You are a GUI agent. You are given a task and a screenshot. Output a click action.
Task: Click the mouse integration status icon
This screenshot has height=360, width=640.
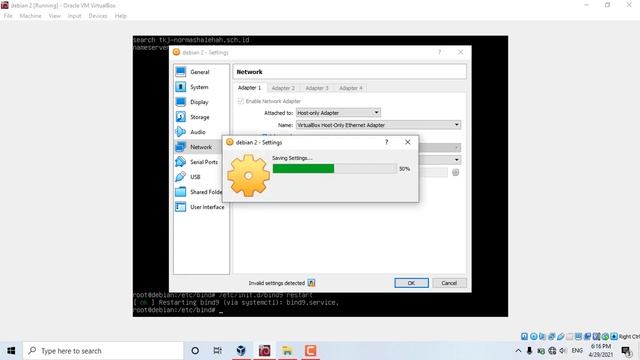pyautogui.click(x=605, y=336)
